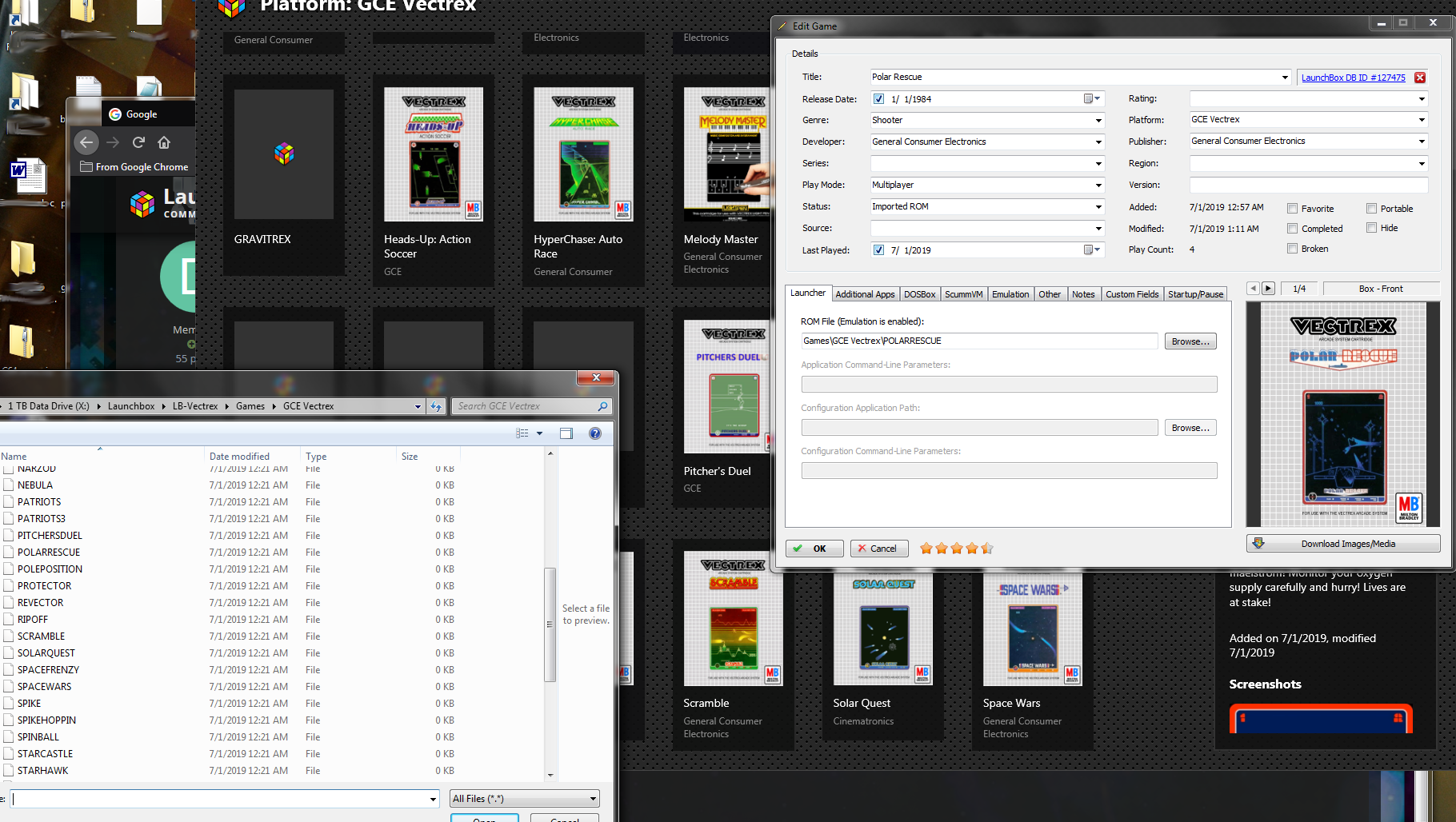This screenshot has height=822, width=1456.
Task: Select SCRAMBLE file in list
Action: (41, 636)
